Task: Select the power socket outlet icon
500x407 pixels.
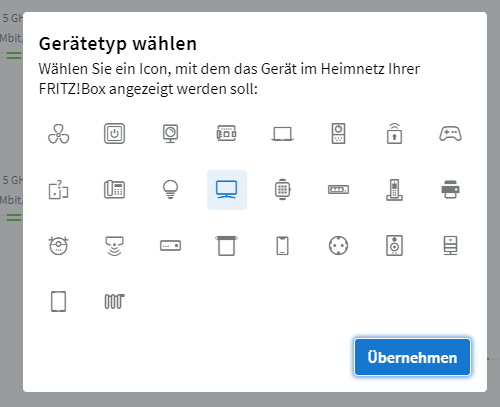Action: pos(338,246)
